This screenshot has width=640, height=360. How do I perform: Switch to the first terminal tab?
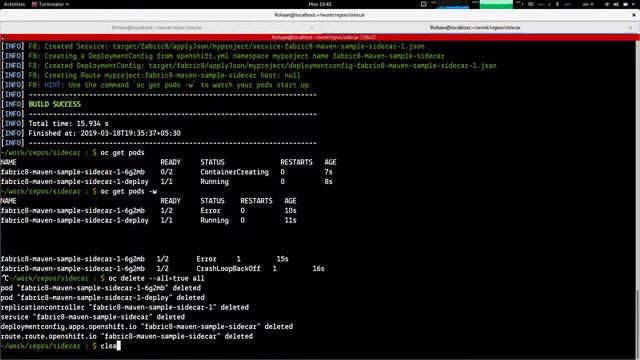(157, 27)
